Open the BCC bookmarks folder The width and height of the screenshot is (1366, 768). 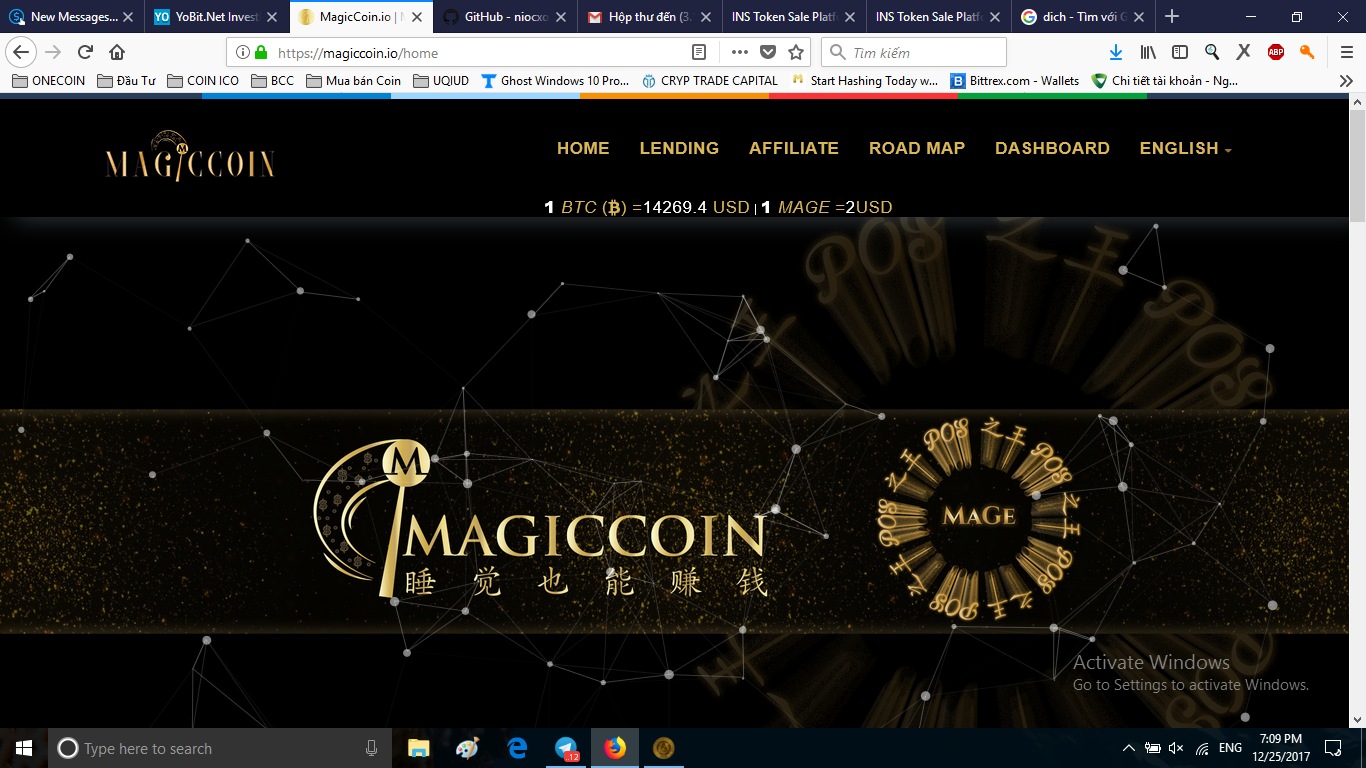tap(273, 81)
